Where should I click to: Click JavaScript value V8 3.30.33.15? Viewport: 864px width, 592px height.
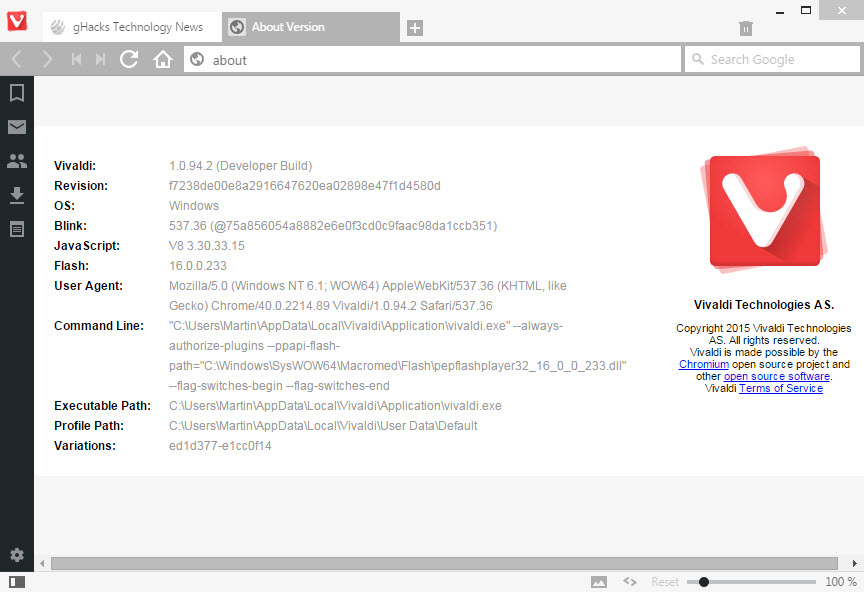pos(207,246)
